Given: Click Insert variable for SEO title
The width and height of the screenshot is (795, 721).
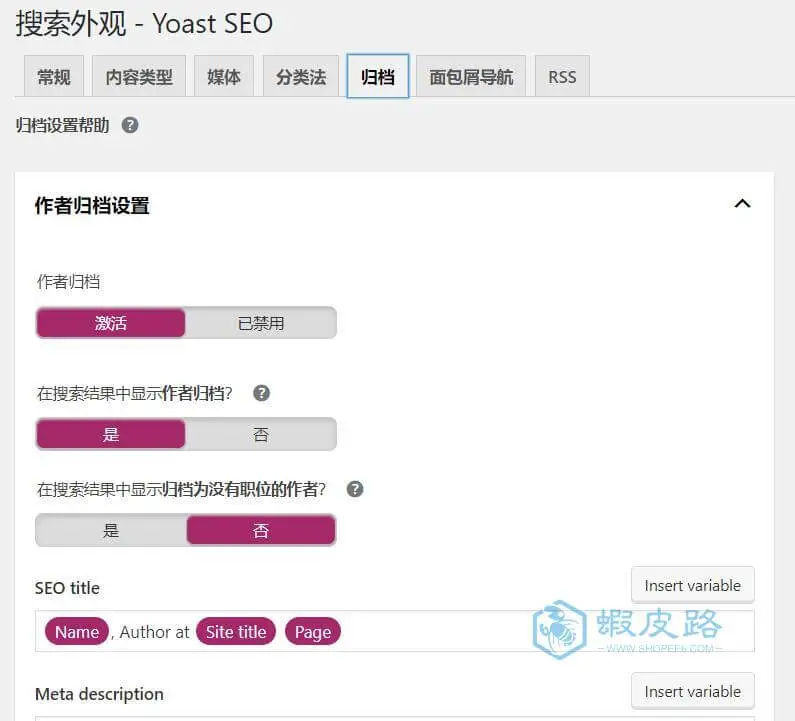Looking at the screenshot, I should tap(693, 585).
